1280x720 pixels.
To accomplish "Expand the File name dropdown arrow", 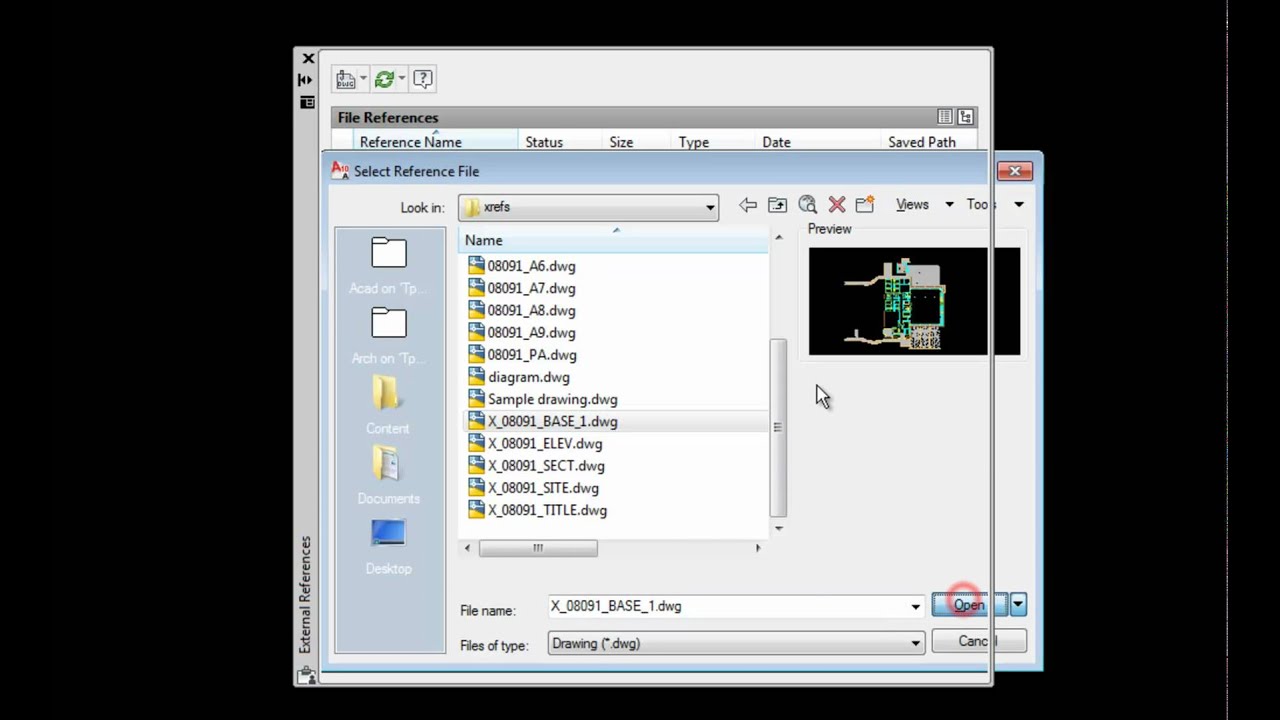I will (x=915, y=606).
